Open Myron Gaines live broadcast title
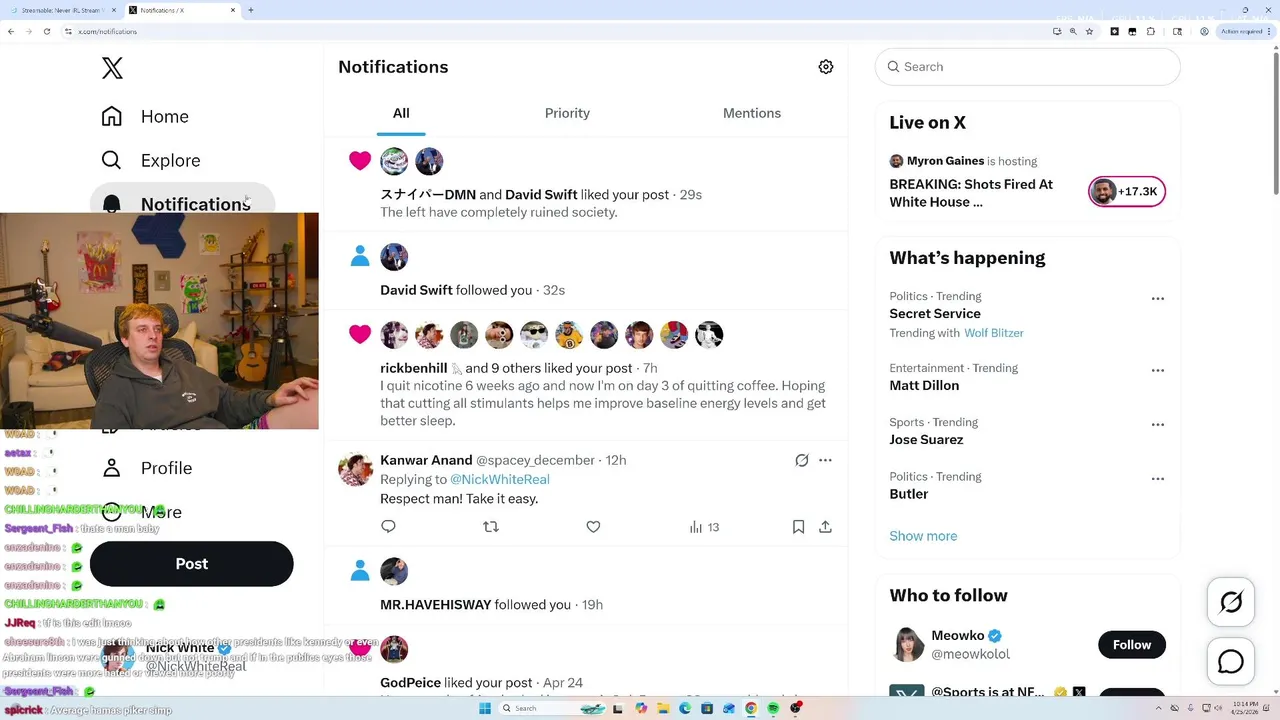This screenshot has height=720, width=1280. point(971,193)
